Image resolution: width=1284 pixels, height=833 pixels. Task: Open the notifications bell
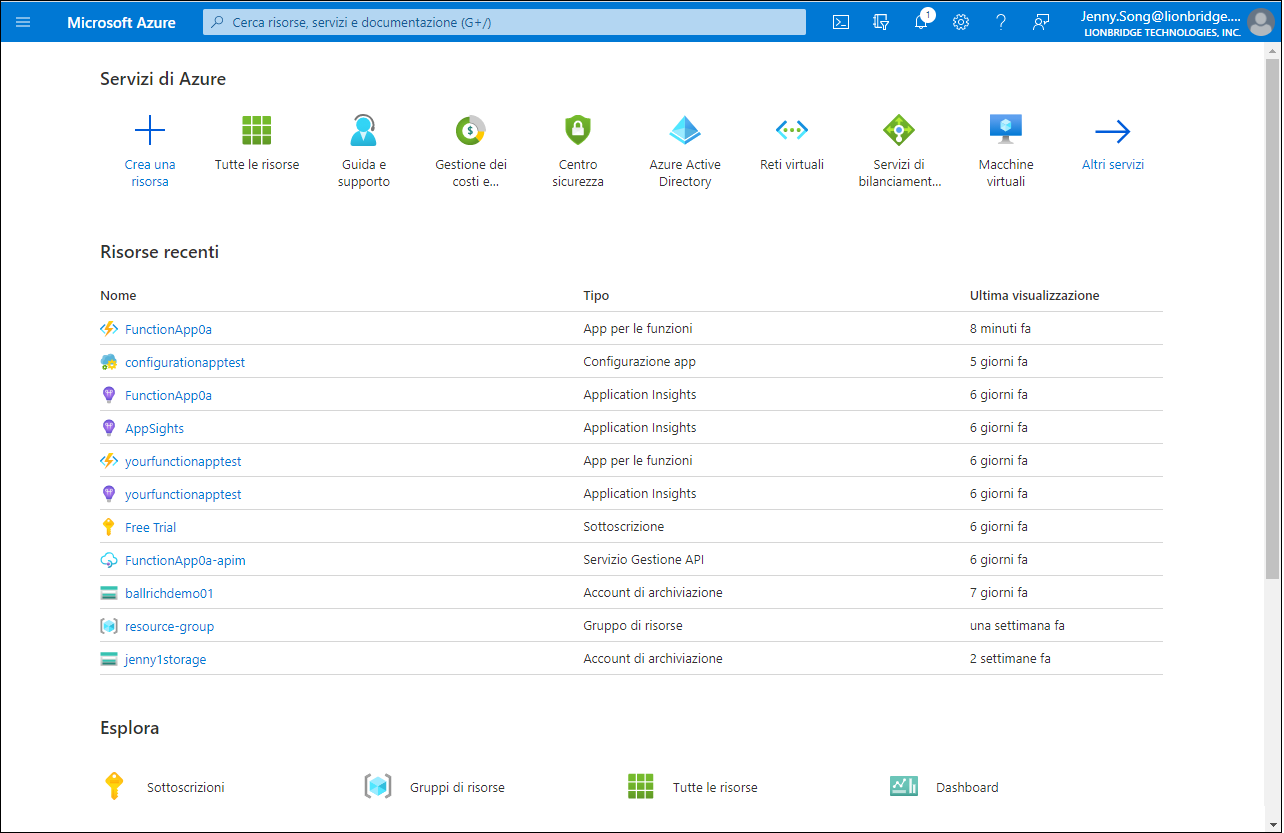click(921, 21)
